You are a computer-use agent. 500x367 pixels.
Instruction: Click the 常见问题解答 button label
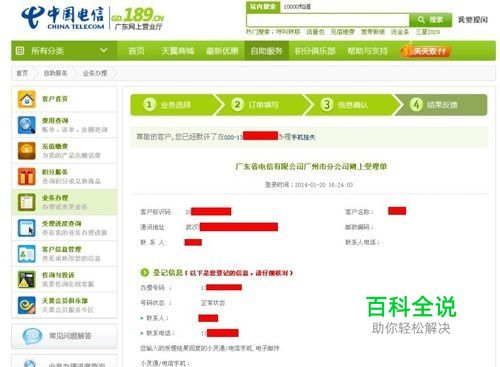70,336
